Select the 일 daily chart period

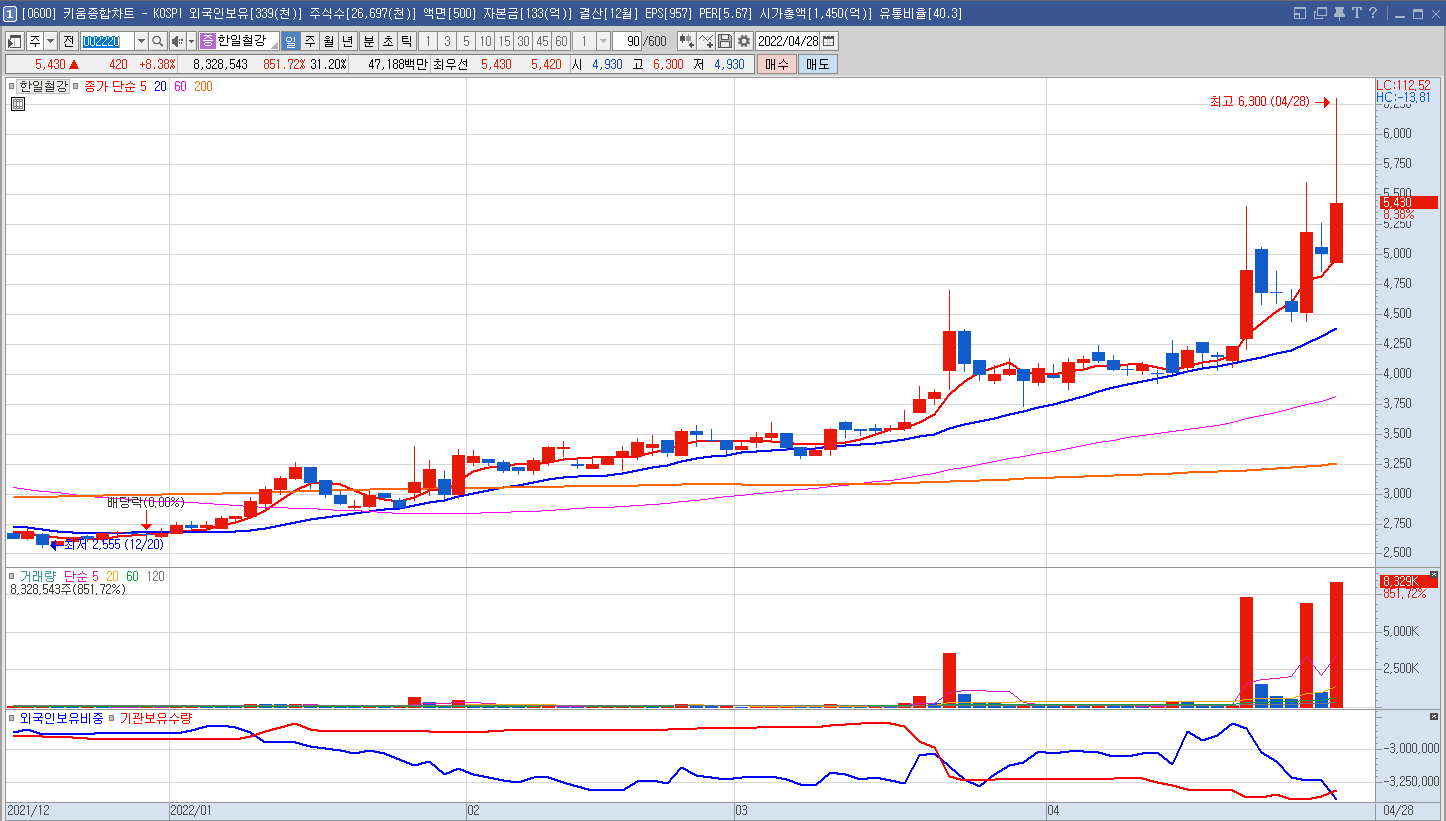tap(290, 41)
